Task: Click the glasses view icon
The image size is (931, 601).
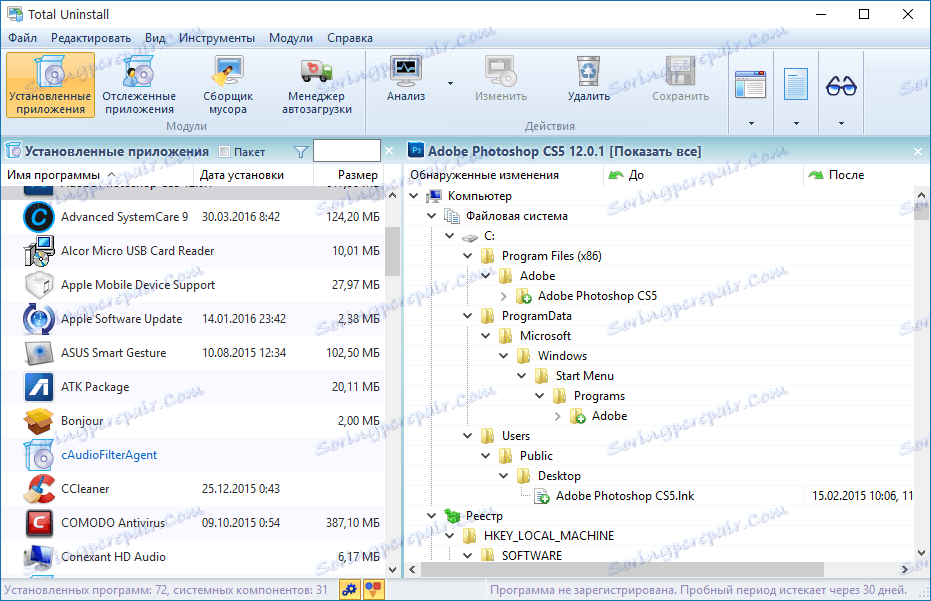Action: pyautogui.click(x=841, y=86)
